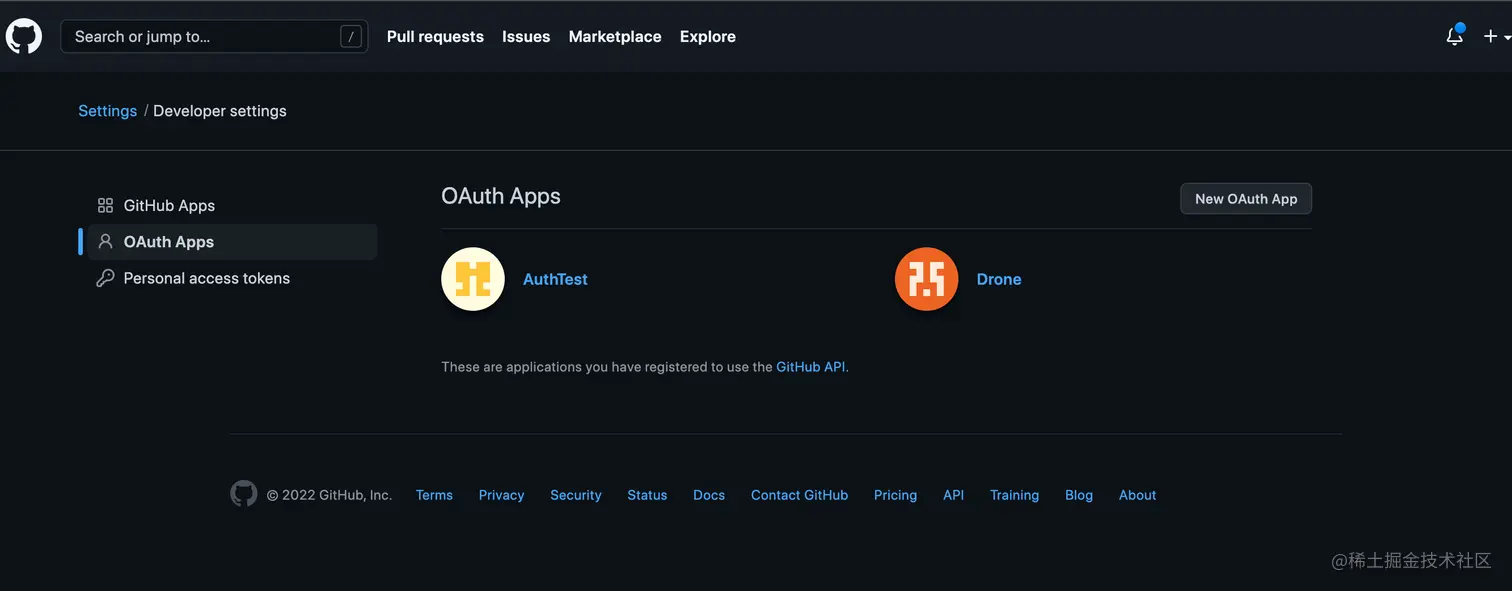Click the Personal access tokens key icon
Viewport: 1512px width, 591px height.
[105, 279]
